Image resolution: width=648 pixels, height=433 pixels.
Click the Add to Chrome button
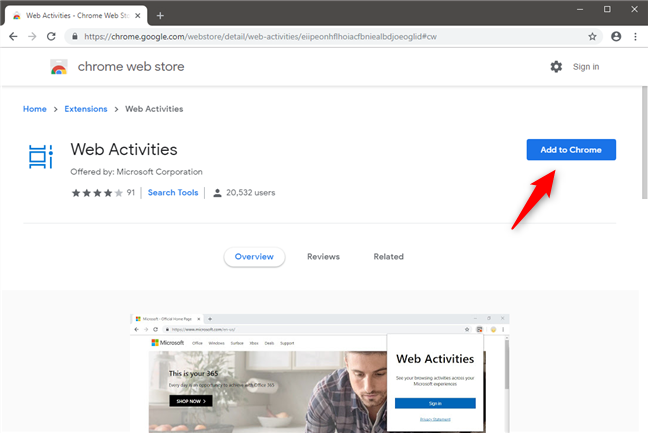(x=571, y=150)
